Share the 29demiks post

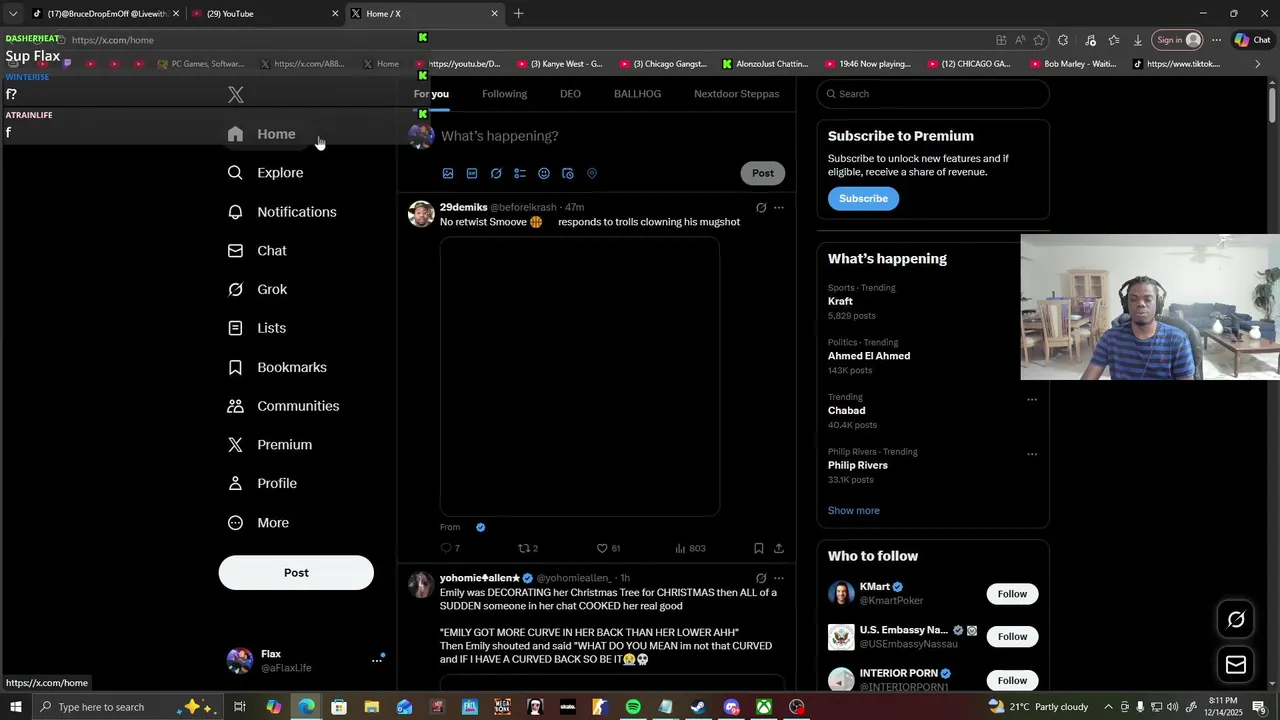click(779, 548)
